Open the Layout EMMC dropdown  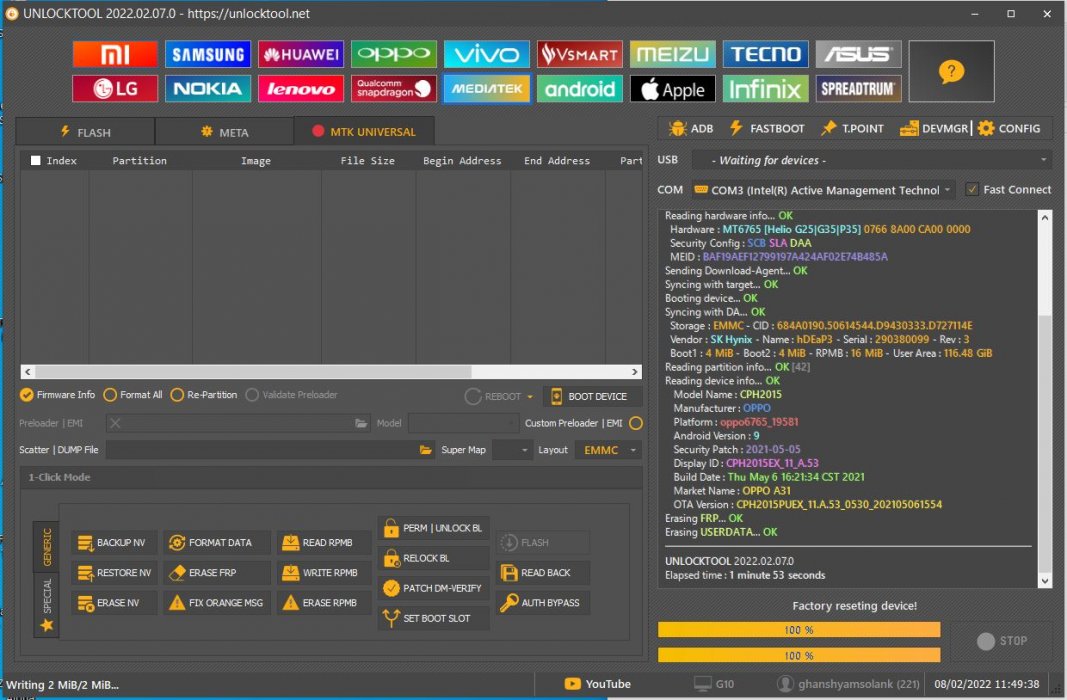point(608,450)
